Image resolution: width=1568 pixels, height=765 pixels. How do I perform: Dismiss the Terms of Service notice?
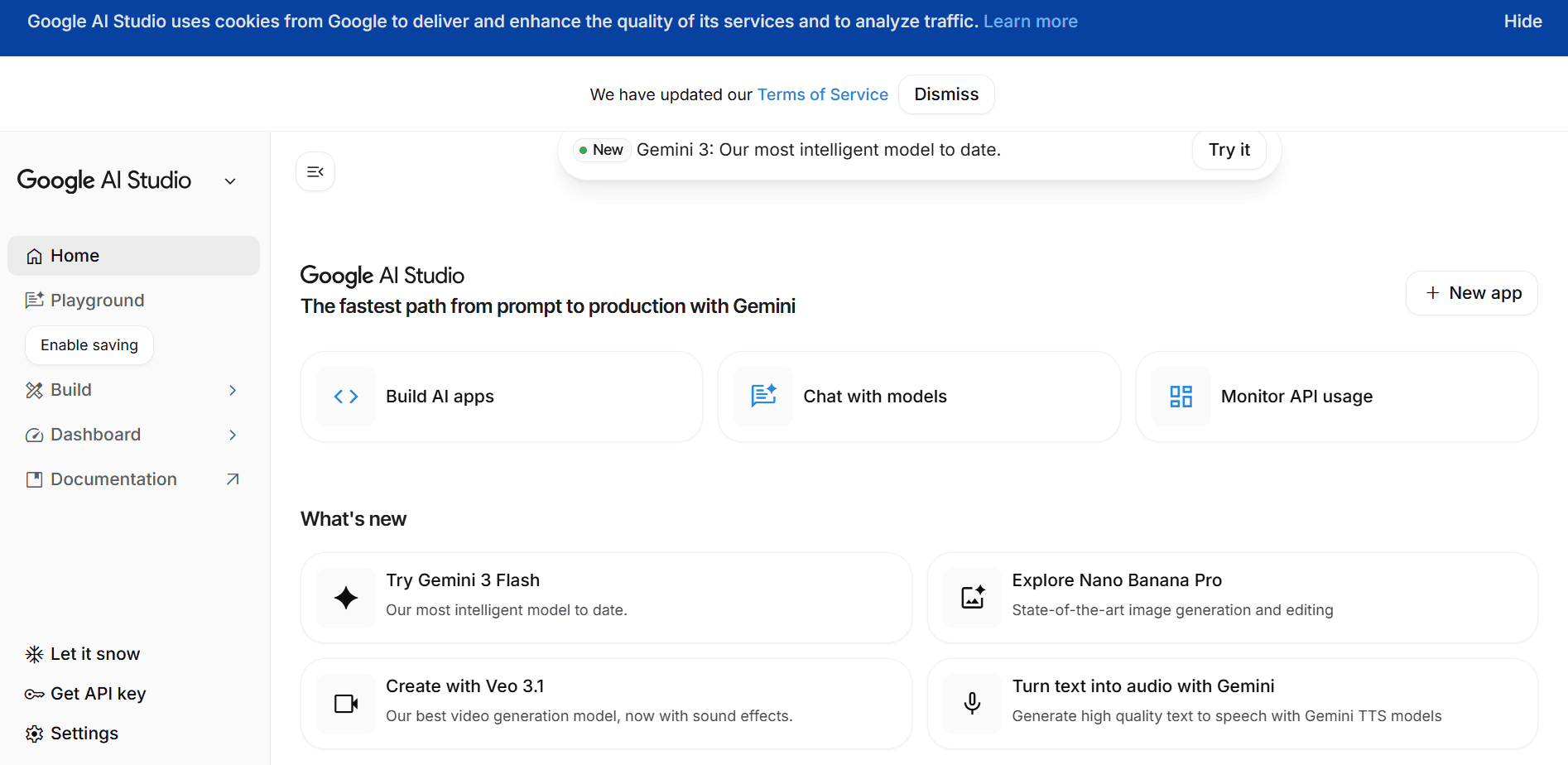coord(945,94)
